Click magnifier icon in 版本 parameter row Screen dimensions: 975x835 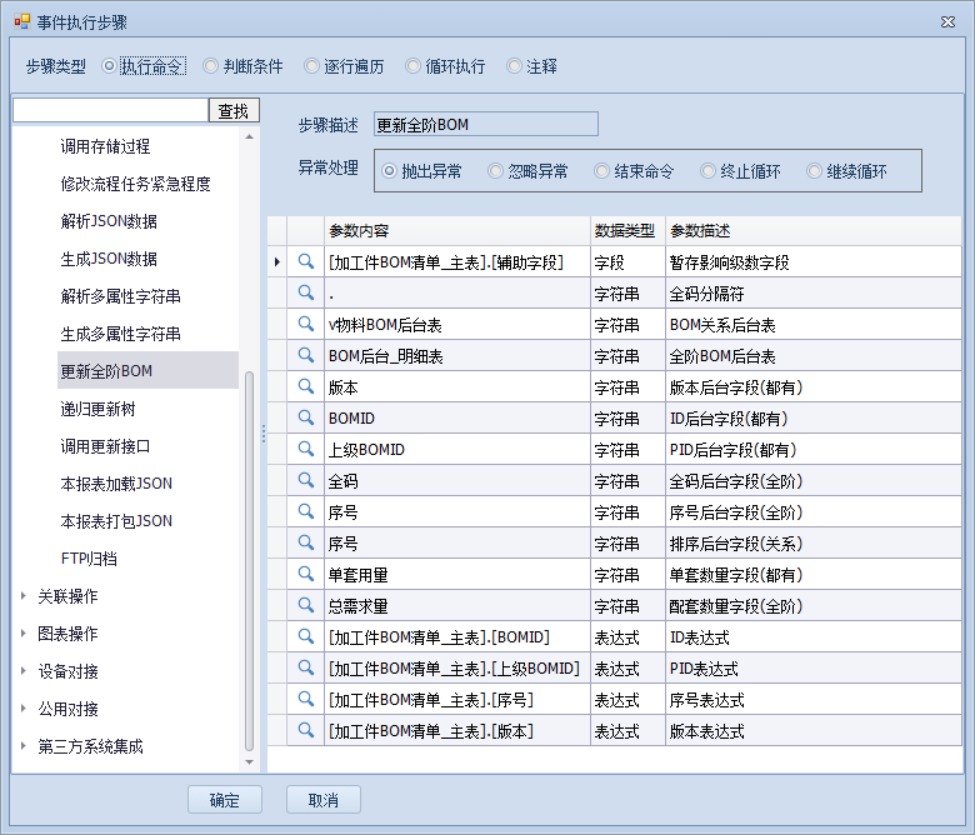tap(306, 387)
